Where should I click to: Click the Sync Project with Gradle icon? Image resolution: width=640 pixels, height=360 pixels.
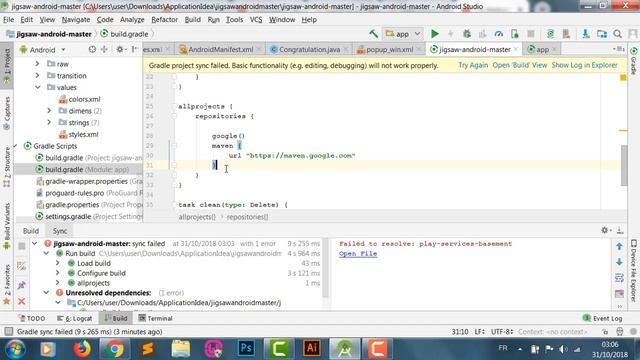tap(550, 34)
